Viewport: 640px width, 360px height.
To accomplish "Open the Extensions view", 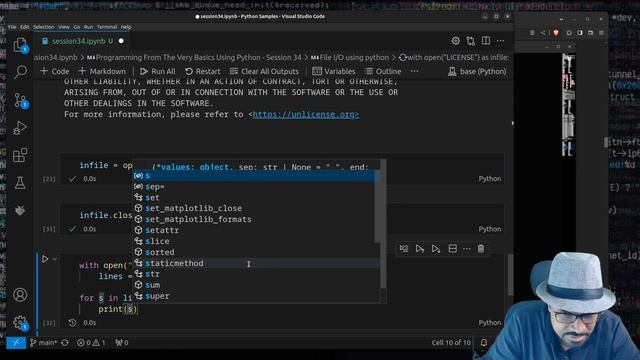I will 20,156.
